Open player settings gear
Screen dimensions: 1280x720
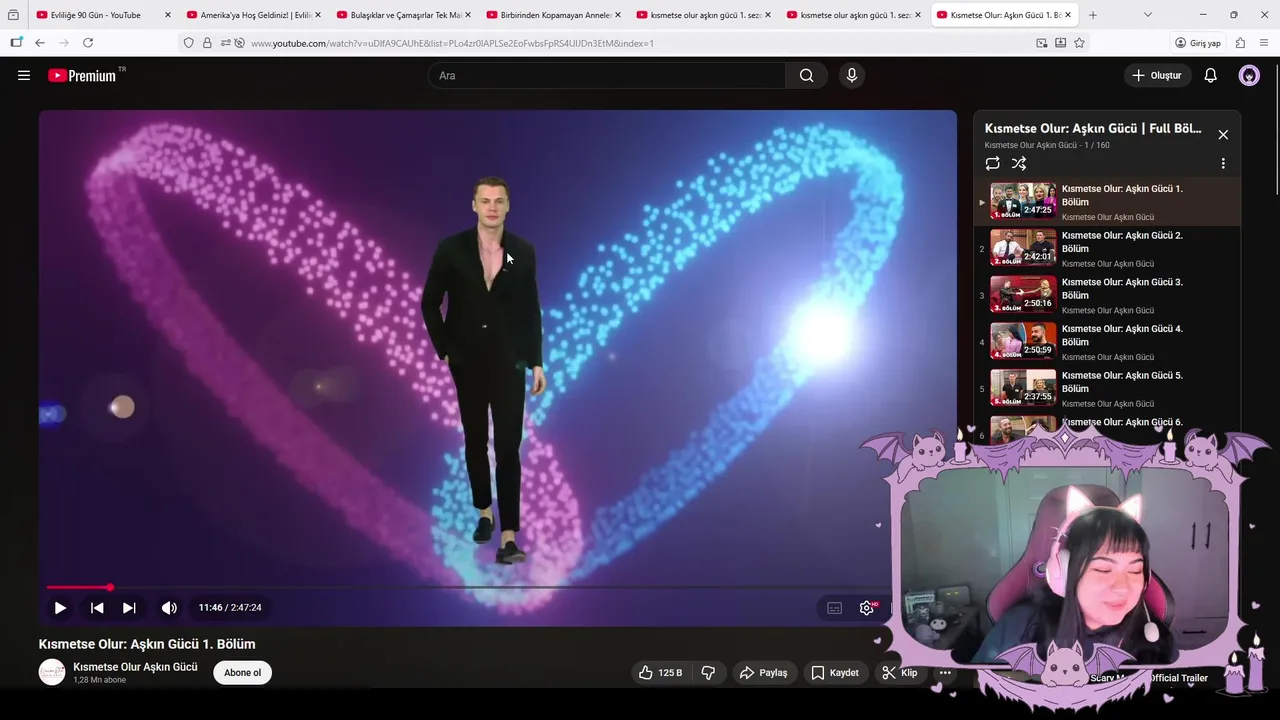tap(867, 608)
